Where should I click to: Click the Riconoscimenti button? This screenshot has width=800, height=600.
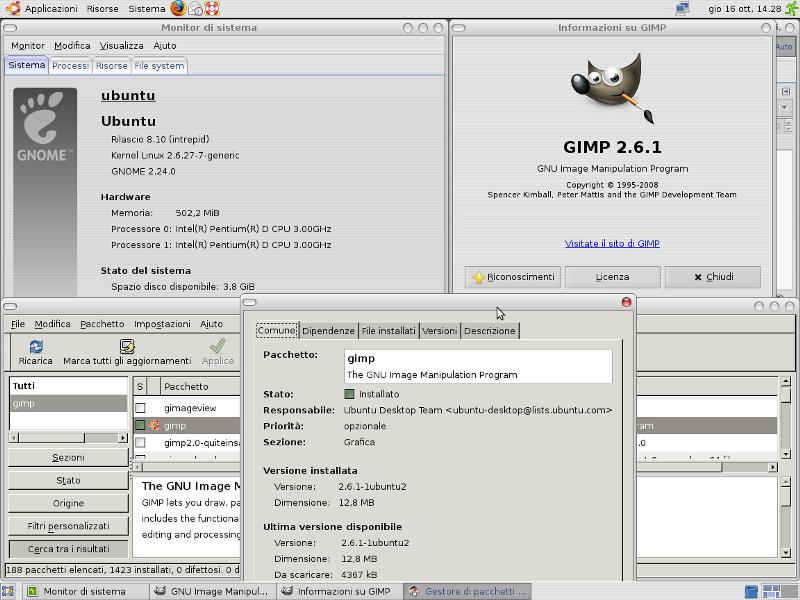point(513,277)
